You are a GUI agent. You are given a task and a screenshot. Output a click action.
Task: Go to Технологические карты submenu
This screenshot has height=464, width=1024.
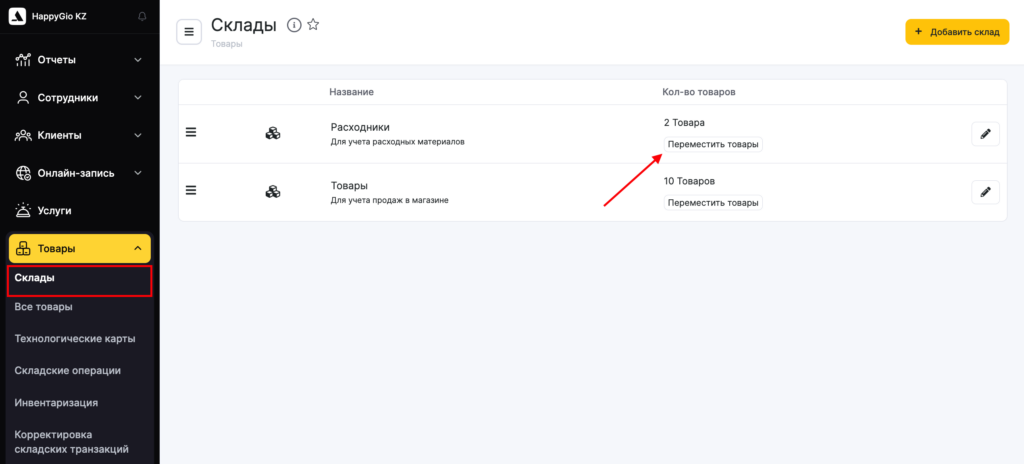[x=75, y=339]
